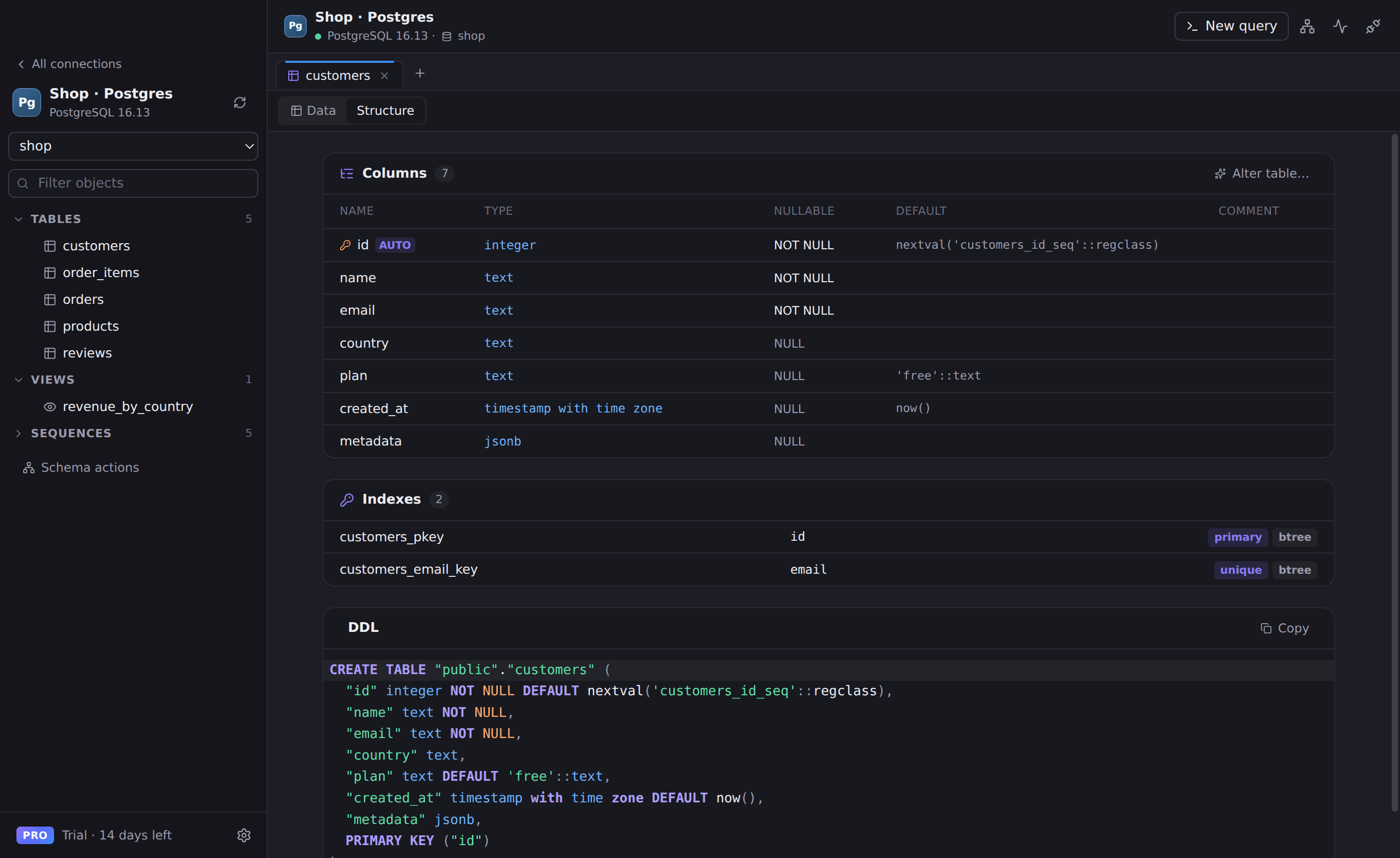Click the created_at column name
This screenshot has height=858, width=1400.
[x=373, y=408]
